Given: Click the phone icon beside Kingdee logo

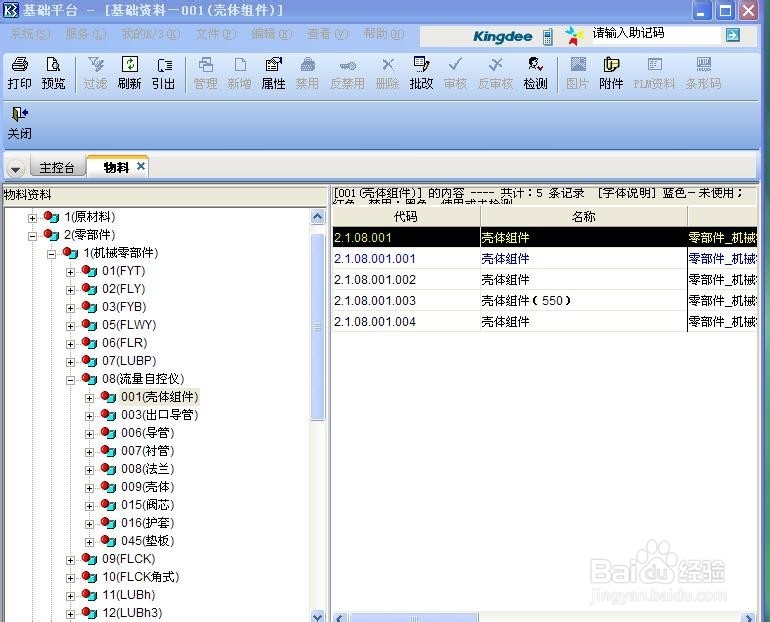Looking at the screenshot, I should pyautogui.click(x=548, y=36).
